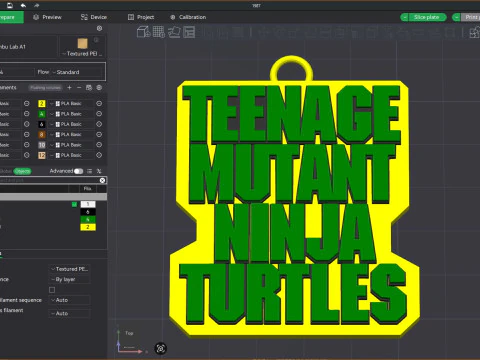Open filament sequence Auto dropdown
Image resolution: width=480 pixels, height=360 pixels.
(x=69, y=300)
